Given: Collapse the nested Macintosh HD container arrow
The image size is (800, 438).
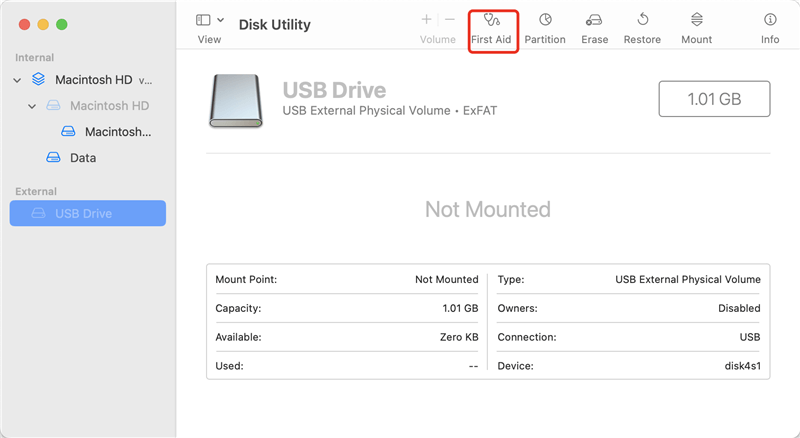Looking at the screenshot, I should click(32, 106).
